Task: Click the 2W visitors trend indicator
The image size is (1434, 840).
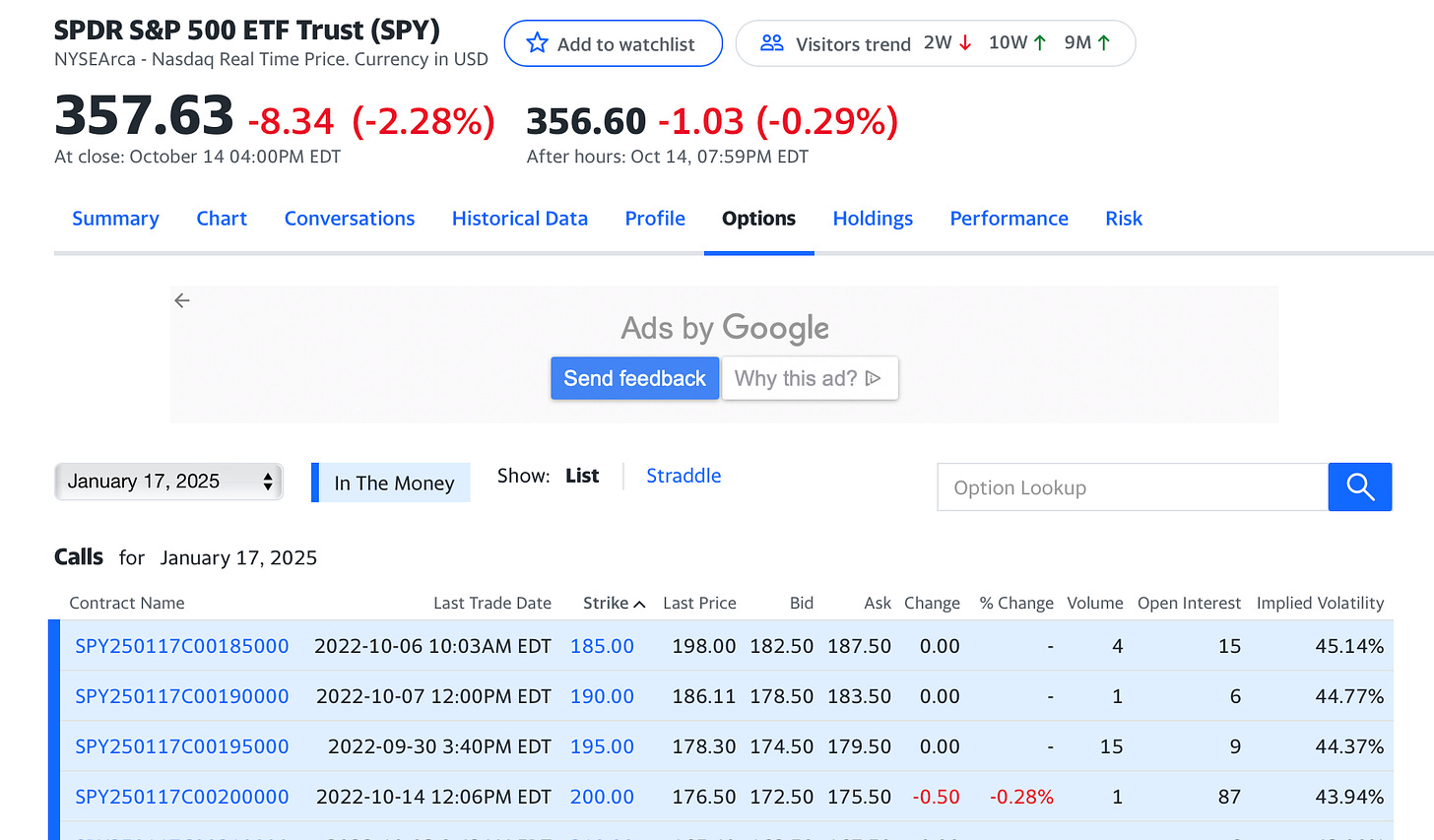Action: pos(947,42)
